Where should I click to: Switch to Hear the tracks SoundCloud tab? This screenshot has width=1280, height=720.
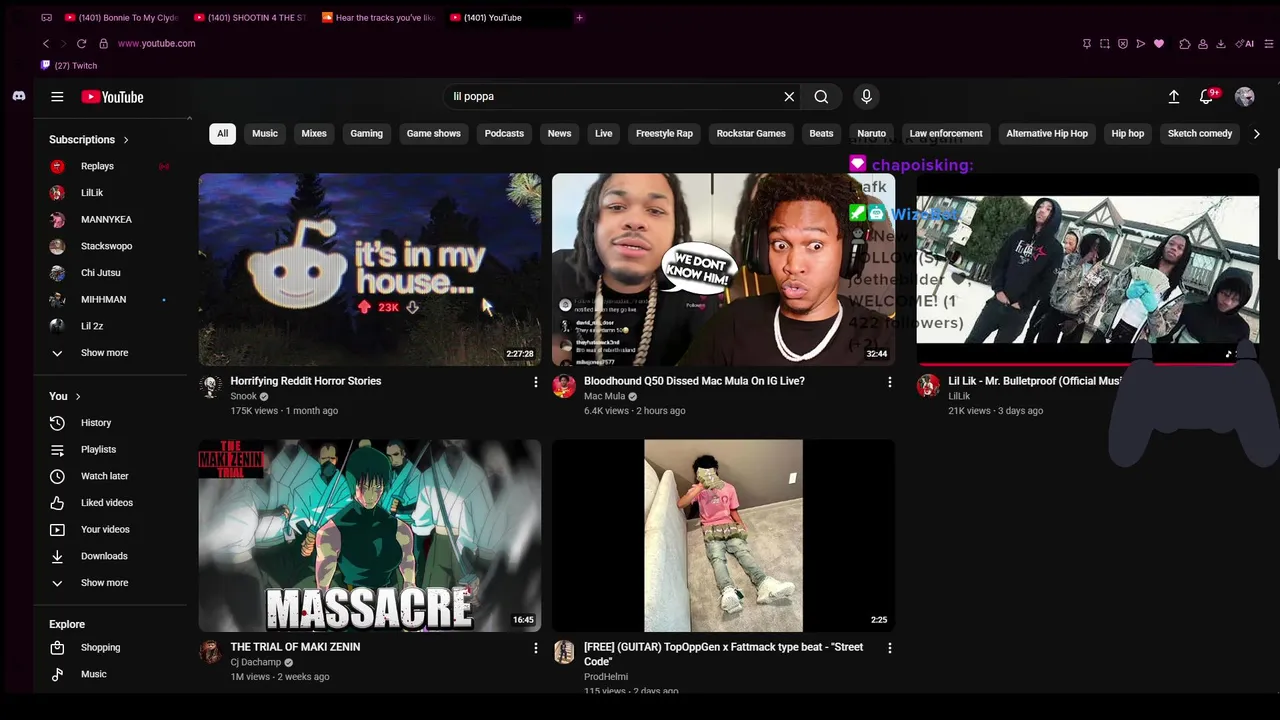click(379, 17)
